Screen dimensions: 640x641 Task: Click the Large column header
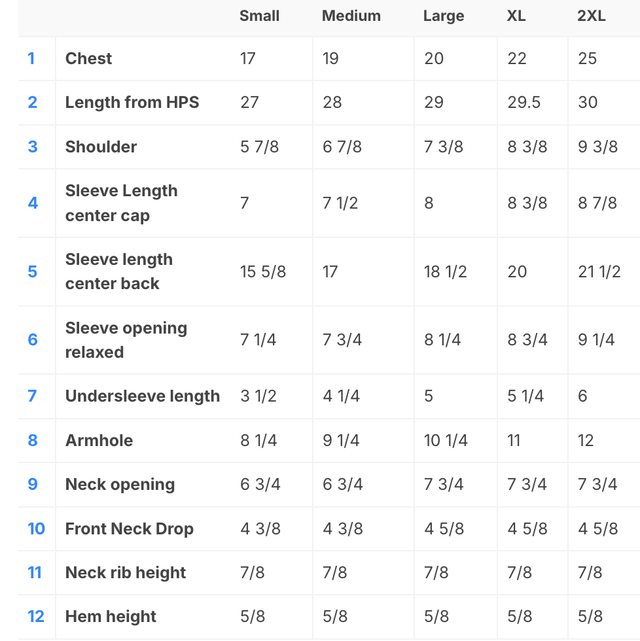[x=443, y=16]
